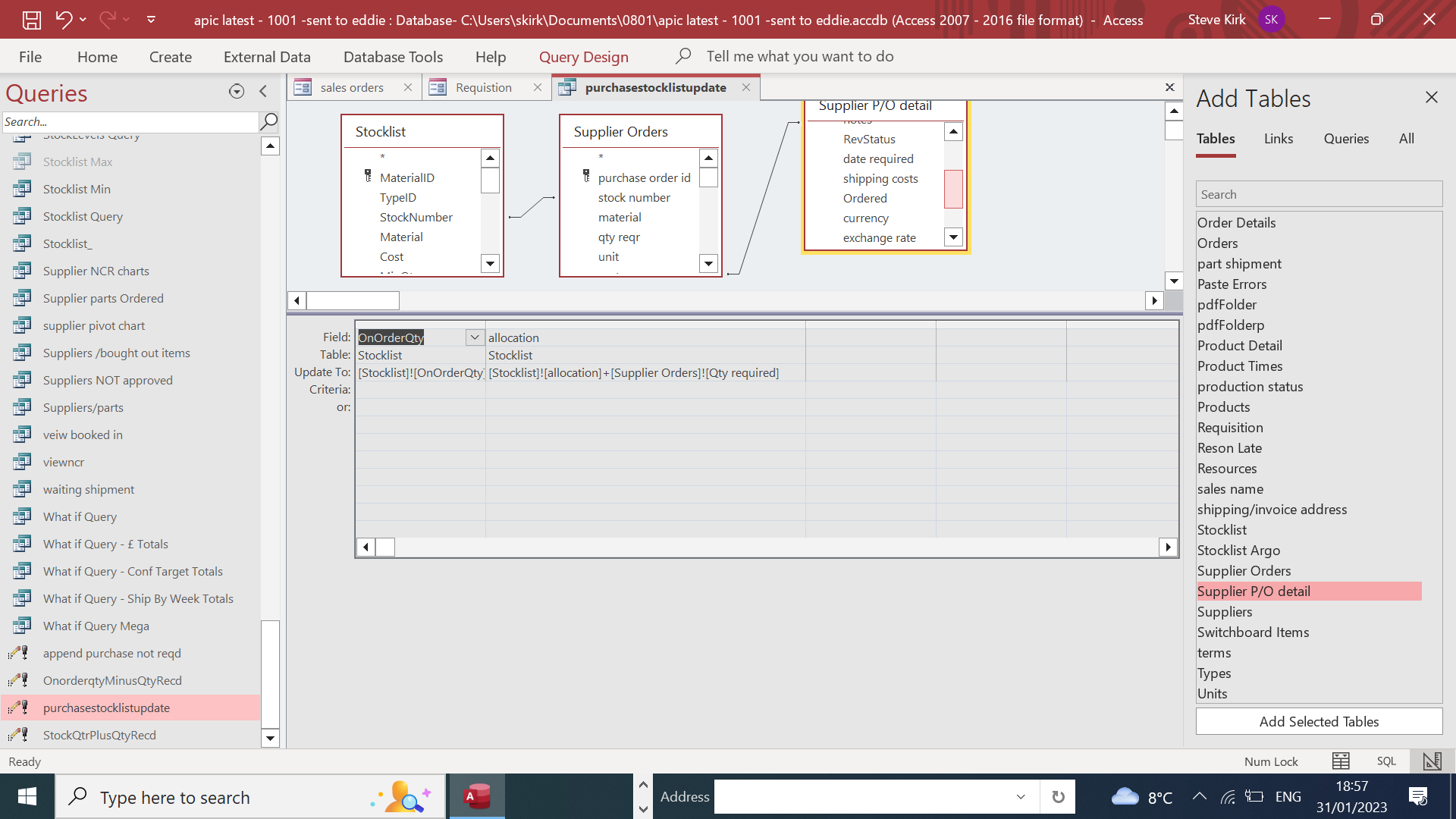Click Update To cell for allocation column
The image size is (1456, 819).
tap(645, 372)
